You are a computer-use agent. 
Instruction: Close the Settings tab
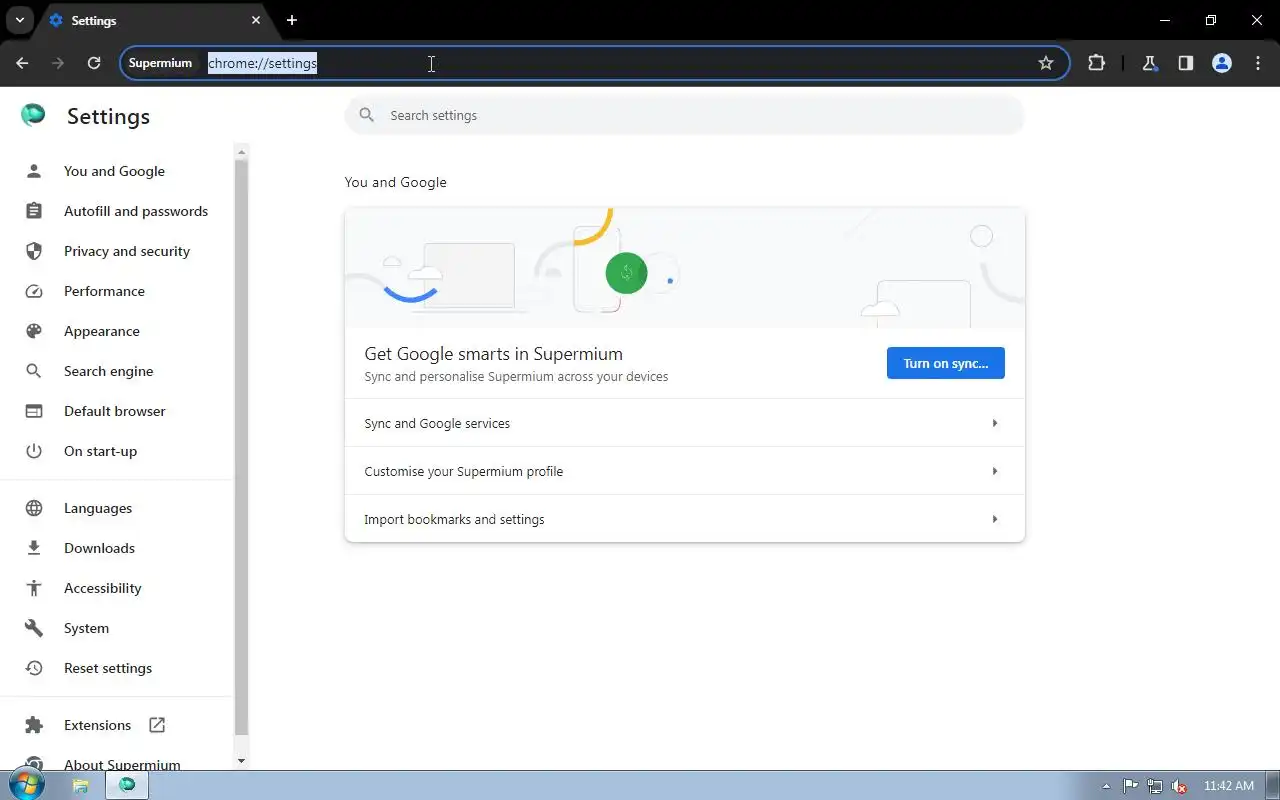(256, 20)
